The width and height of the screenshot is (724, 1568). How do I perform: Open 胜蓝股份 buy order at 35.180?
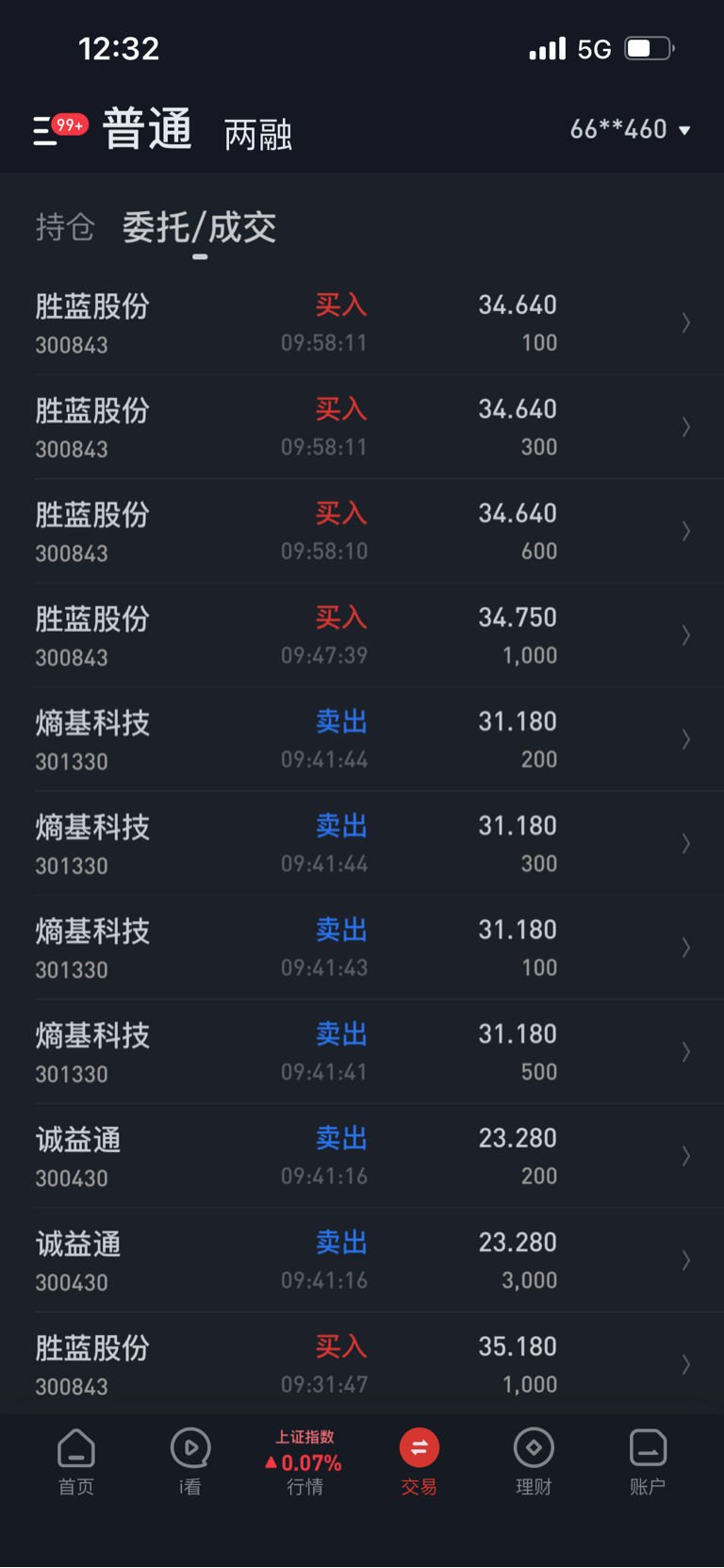tap(362, 1364)
